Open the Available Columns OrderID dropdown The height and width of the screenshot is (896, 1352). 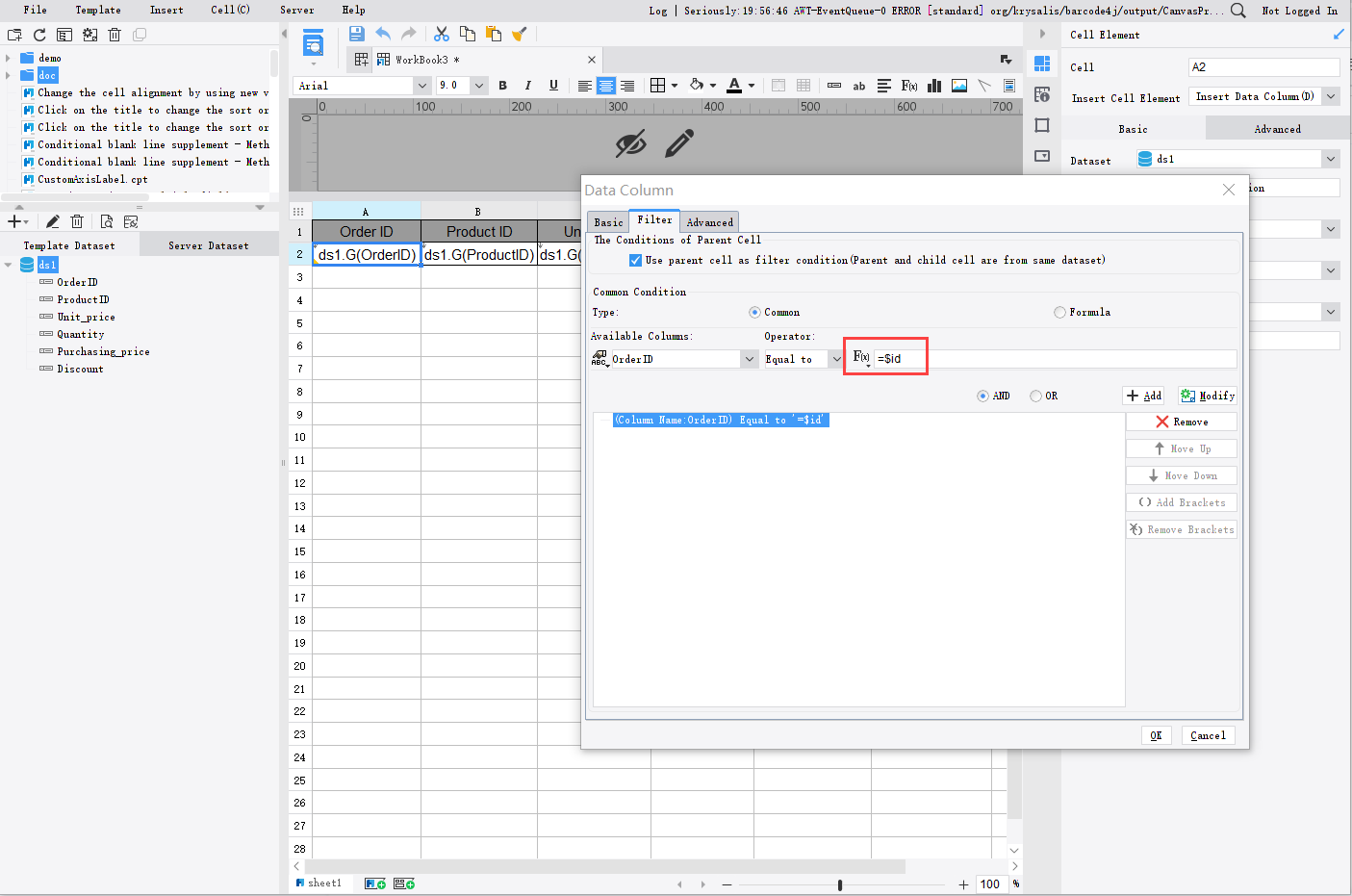pos(750,358)
